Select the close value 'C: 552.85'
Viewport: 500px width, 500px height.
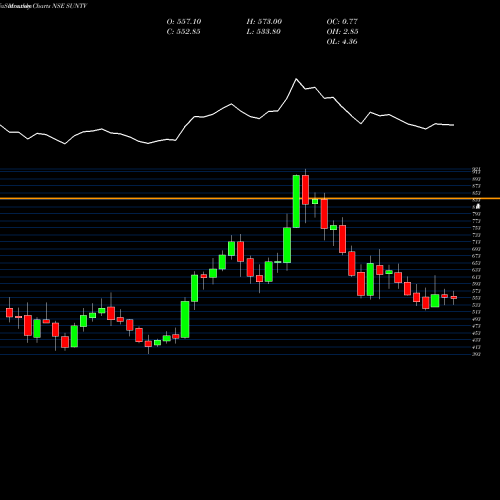click(x=183, y=32)
